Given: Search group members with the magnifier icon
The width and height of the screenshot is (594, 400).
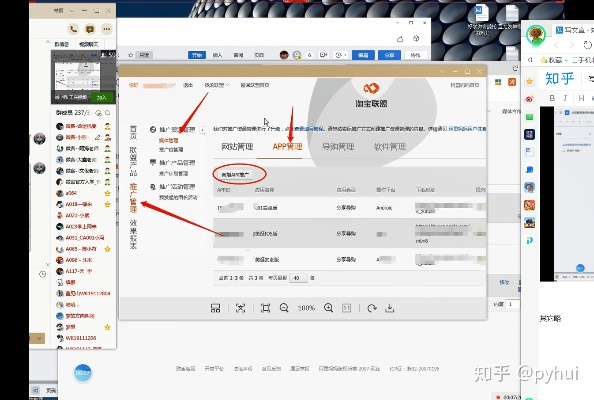Looking at the screenshot, I should coord(108,113).
